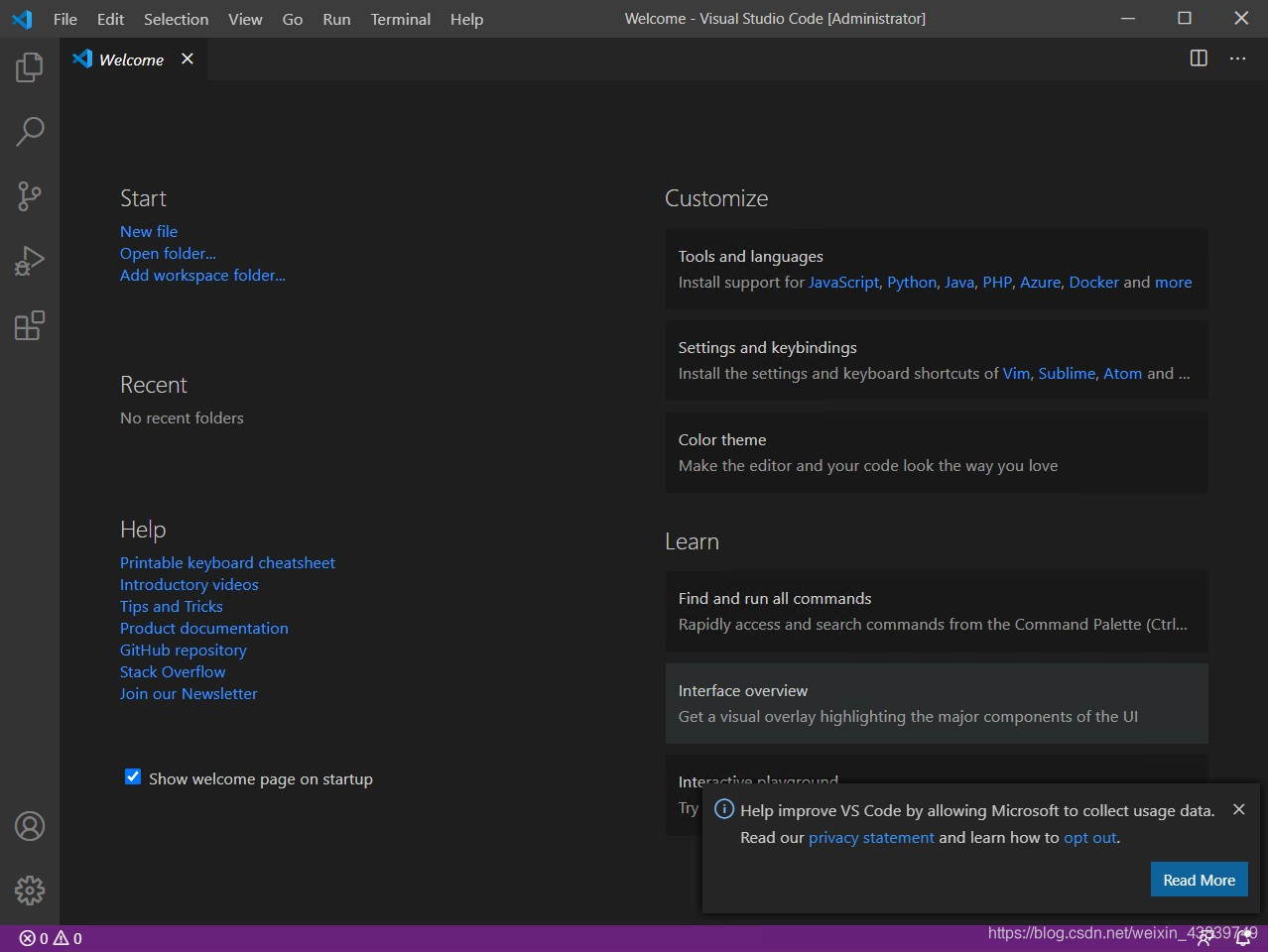Click the errors and warnings status item
1268x952 pixels.
tap(51, 938)
